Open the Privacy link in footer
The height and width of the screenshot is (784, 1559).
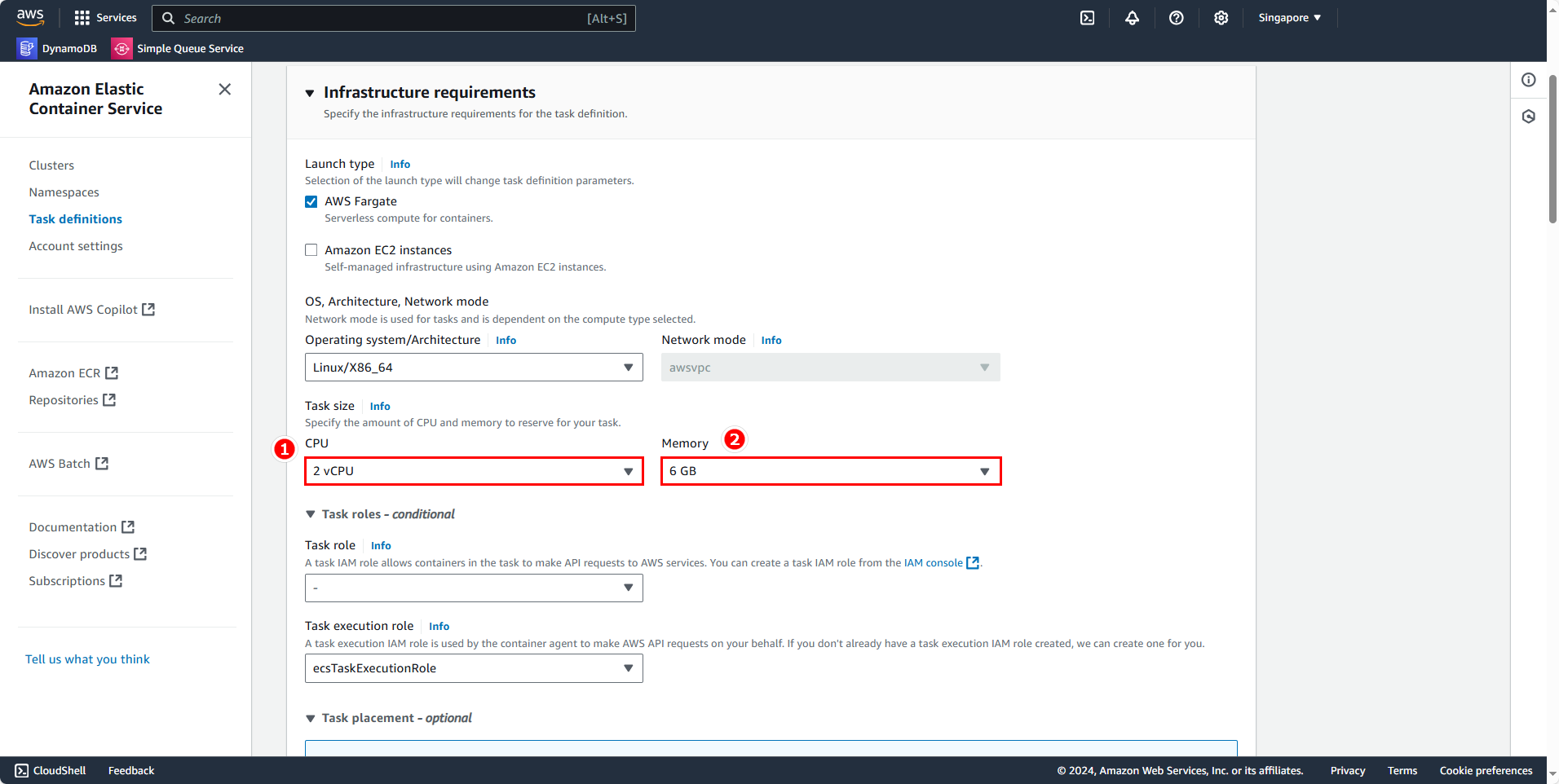pyautogui.click(x=1348, y=771)
